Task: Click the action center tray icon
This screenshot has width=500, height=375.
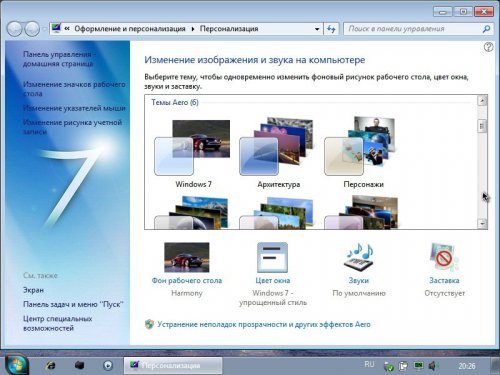Action: coord(403,366)
